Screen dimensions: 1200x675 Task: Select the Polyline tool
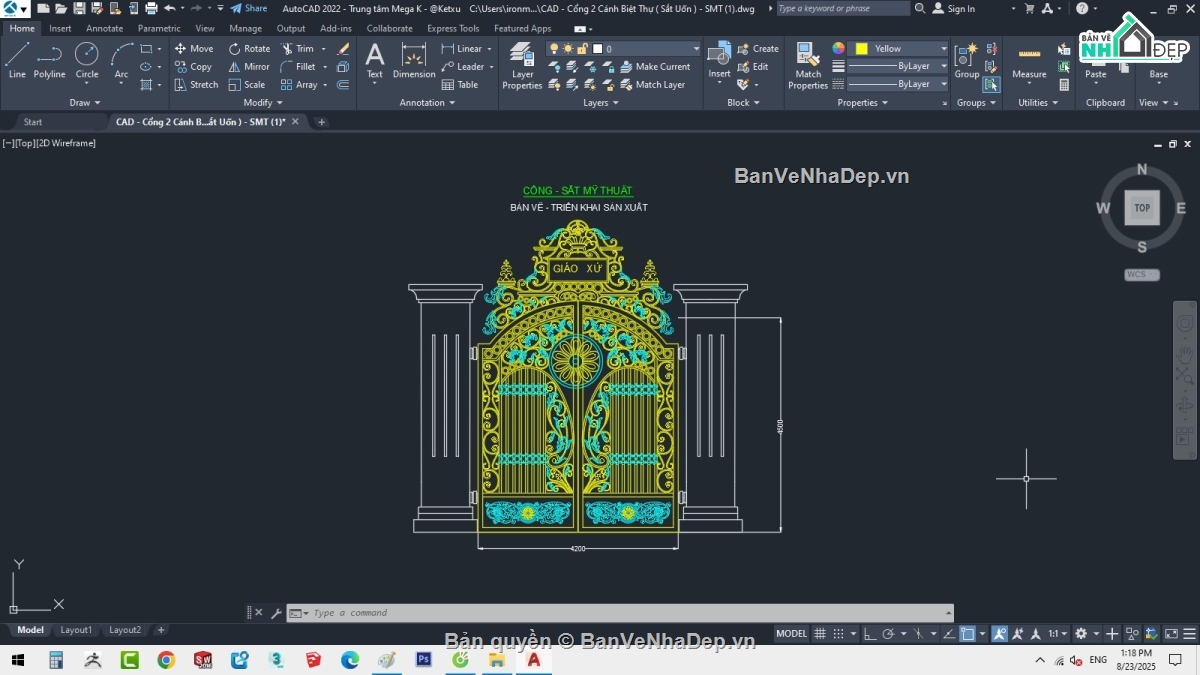[x=49, y=63]
